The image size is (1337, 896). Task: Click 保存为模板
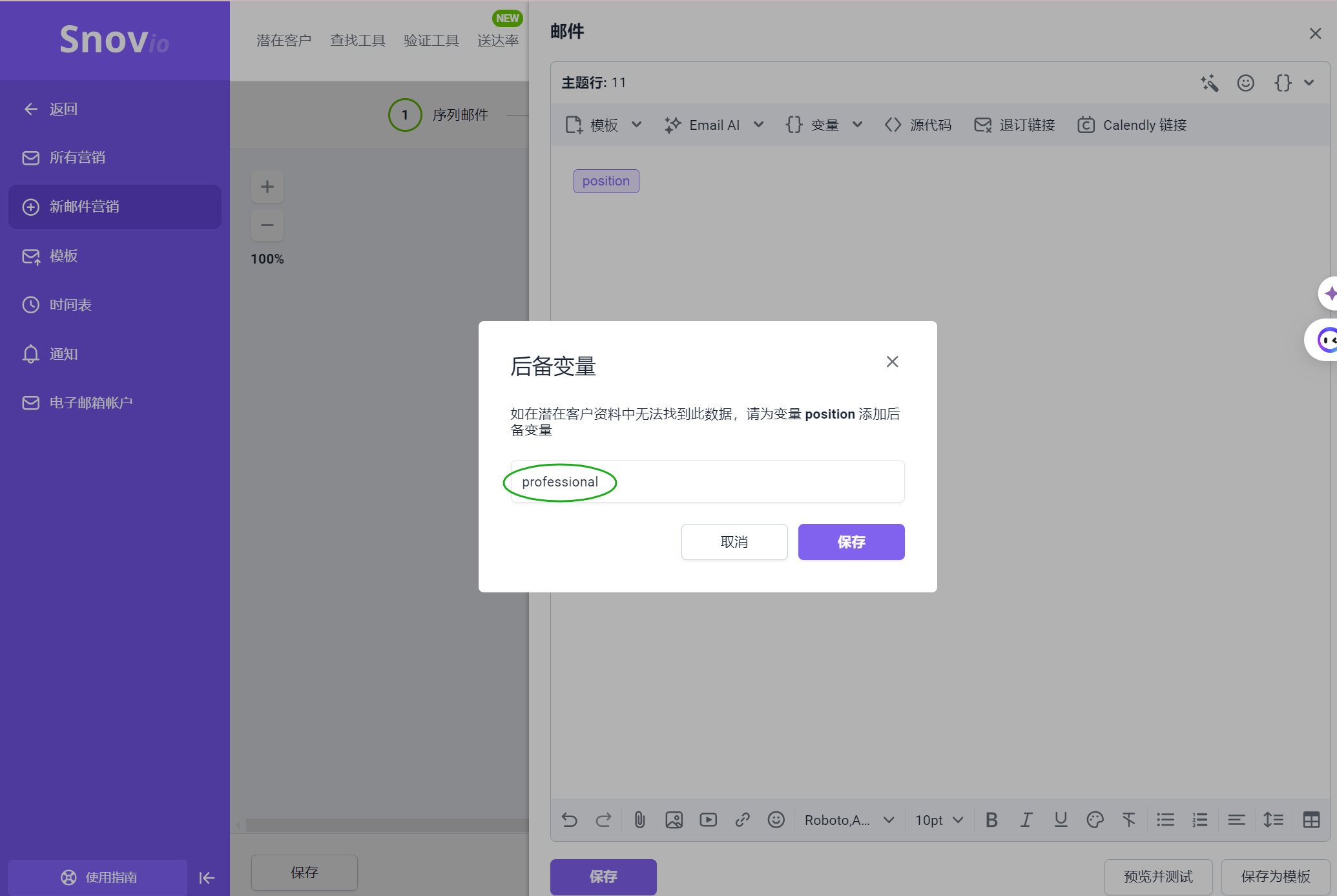pos(1276,877)
